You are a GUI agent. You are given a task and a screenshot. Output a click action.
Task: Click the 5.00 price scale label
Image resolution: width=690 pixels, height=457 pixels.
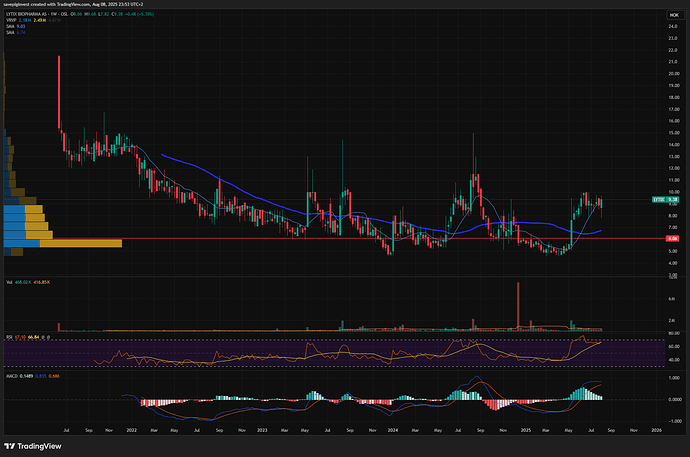[x=672, y=251]
